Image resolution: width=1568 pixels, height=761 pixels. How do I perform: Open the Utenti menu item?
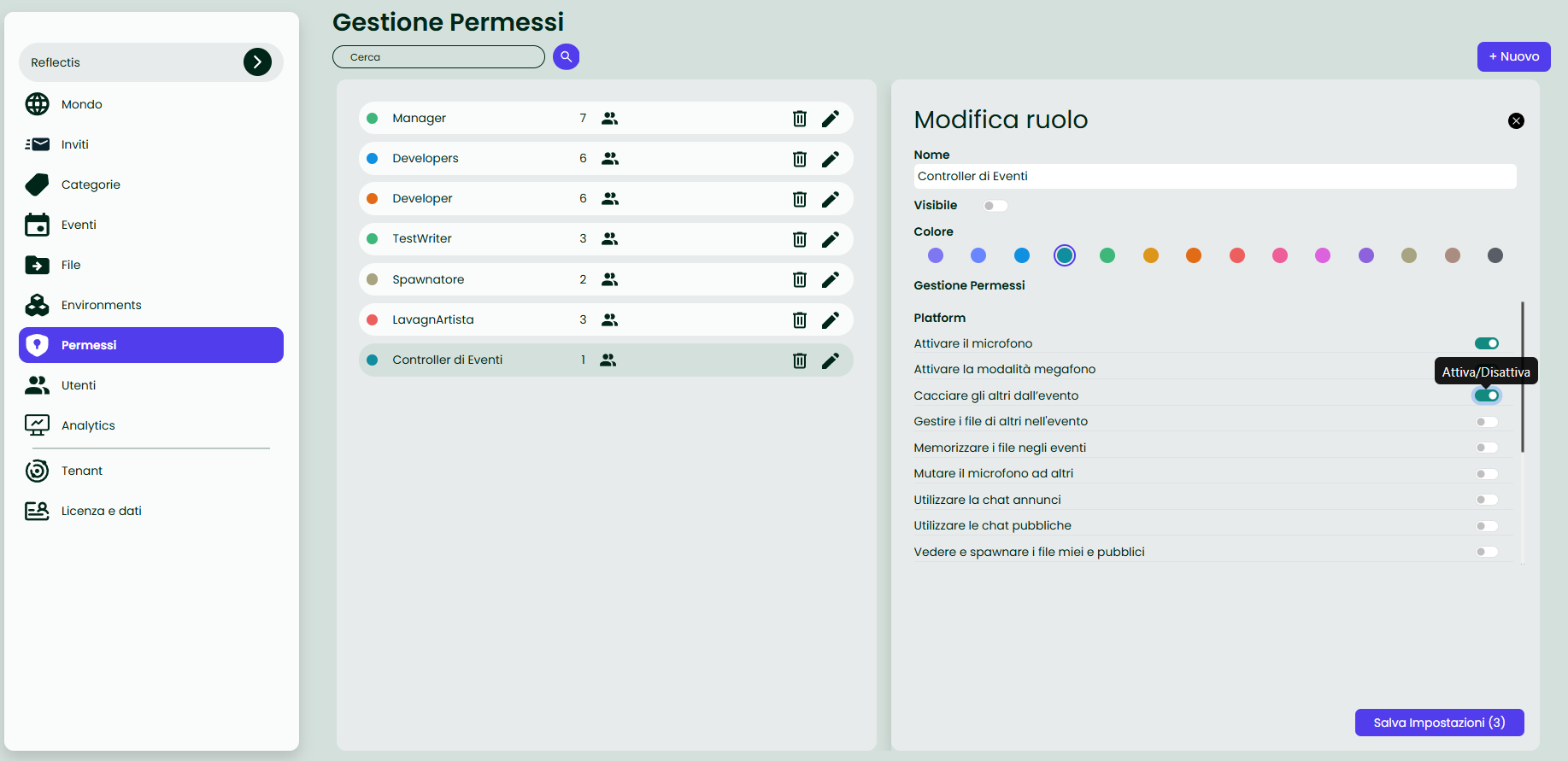point(79,385)
